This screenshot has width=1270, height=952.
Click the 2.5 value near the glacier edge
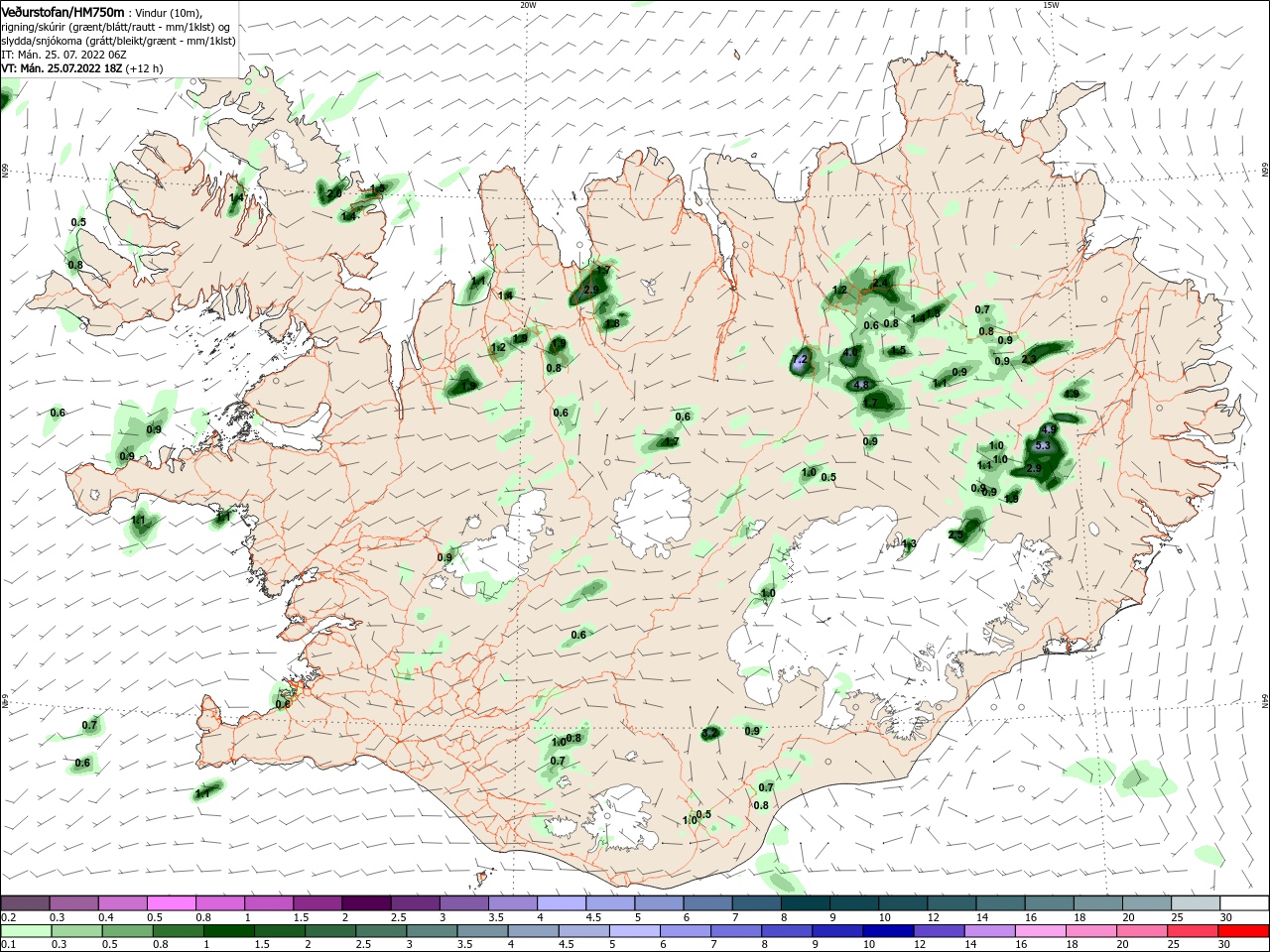pos(956,535)
